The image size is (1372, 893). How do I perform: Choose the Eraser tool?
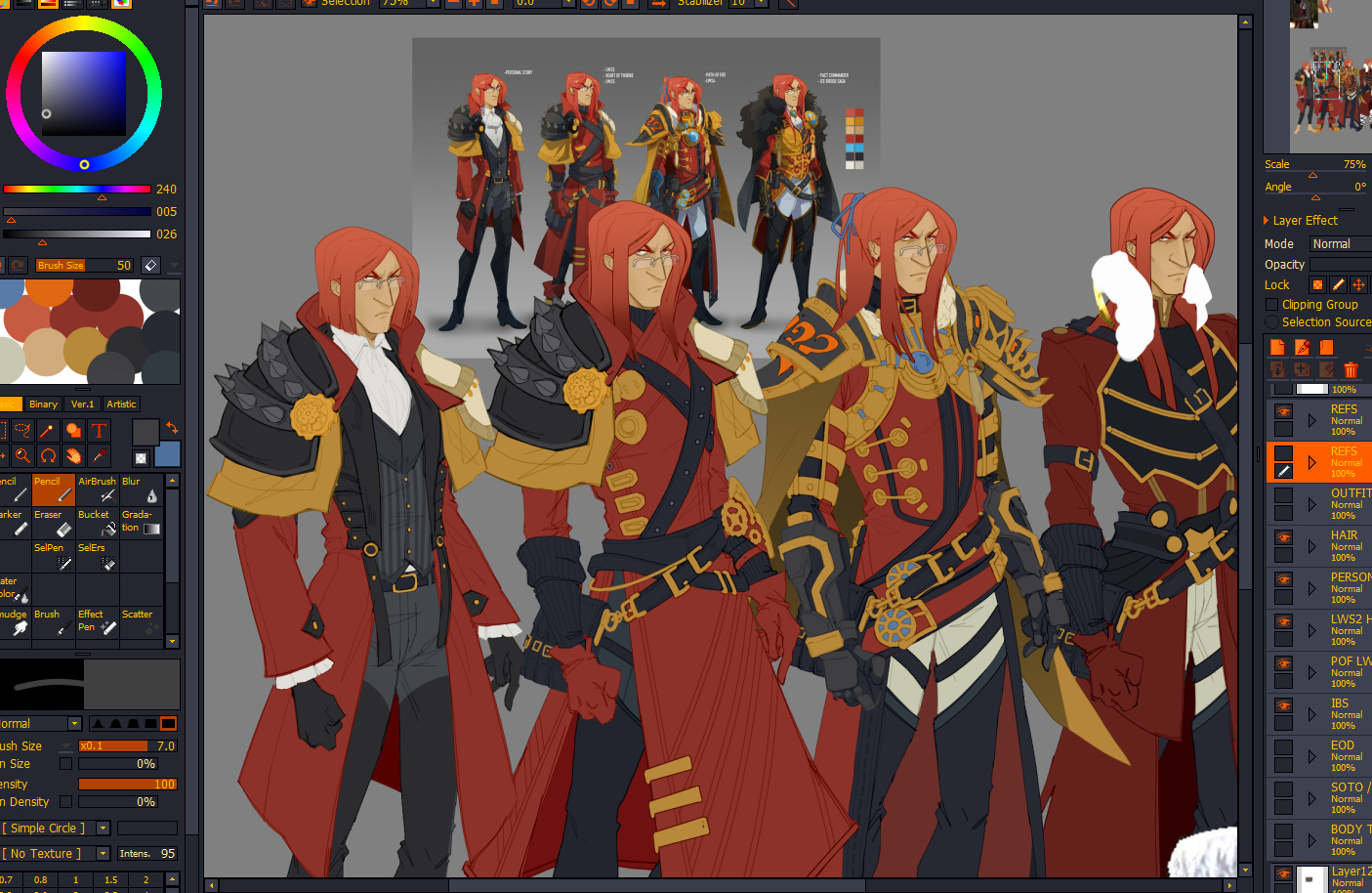click(x=53, y=523)
